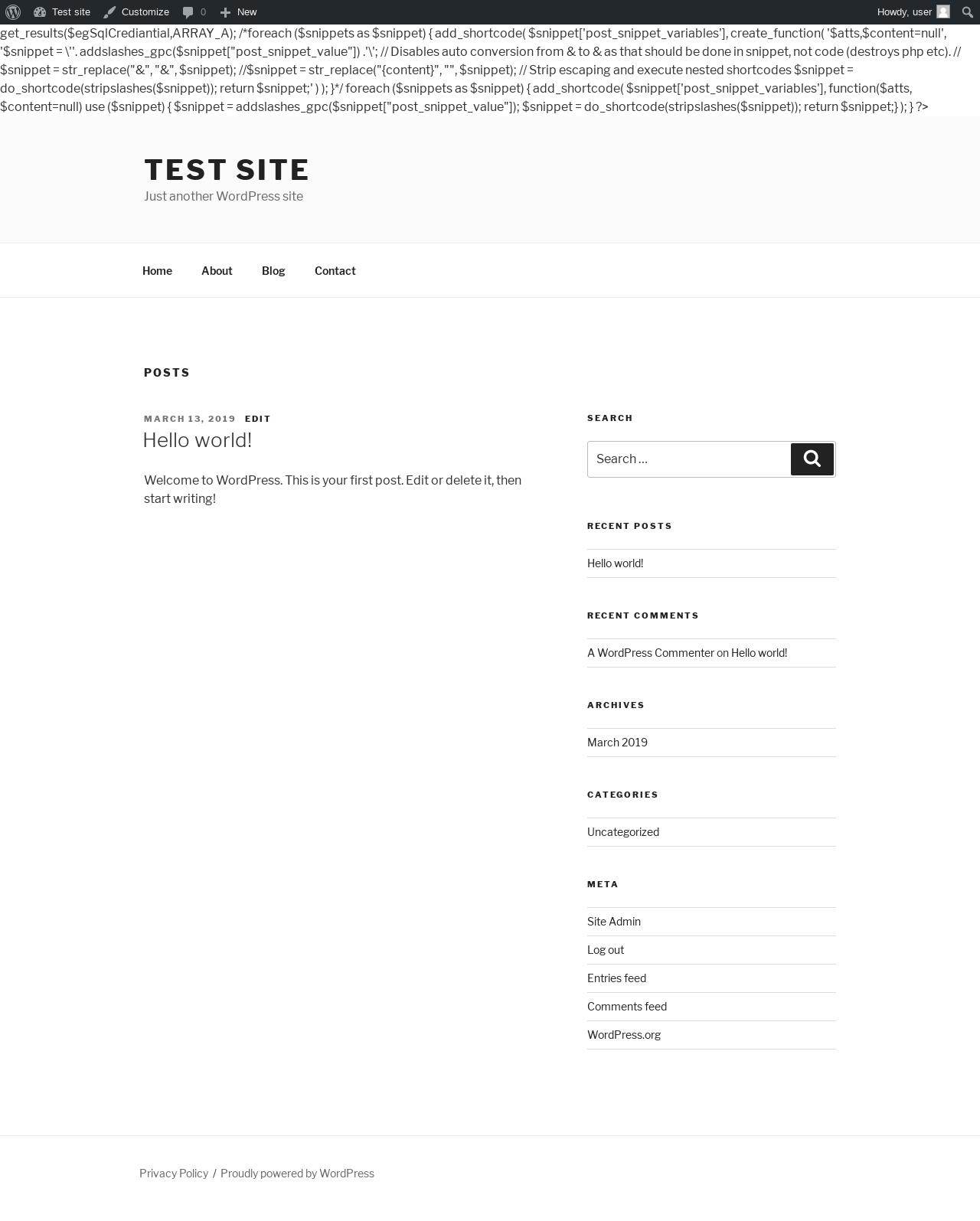Screen dimensions: 980x1221
Task: Go to the About page
Action: (217, 271)
